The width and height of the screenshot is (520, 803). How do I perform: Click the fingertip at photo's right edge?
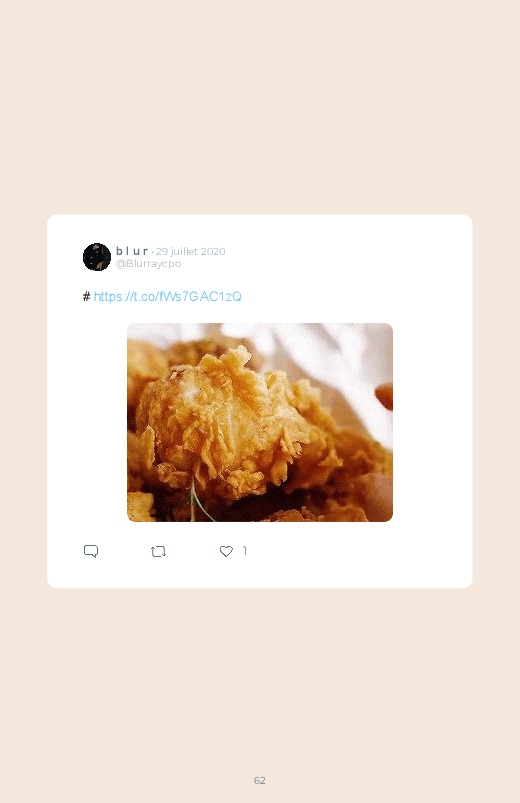click(x=384, y=396)
